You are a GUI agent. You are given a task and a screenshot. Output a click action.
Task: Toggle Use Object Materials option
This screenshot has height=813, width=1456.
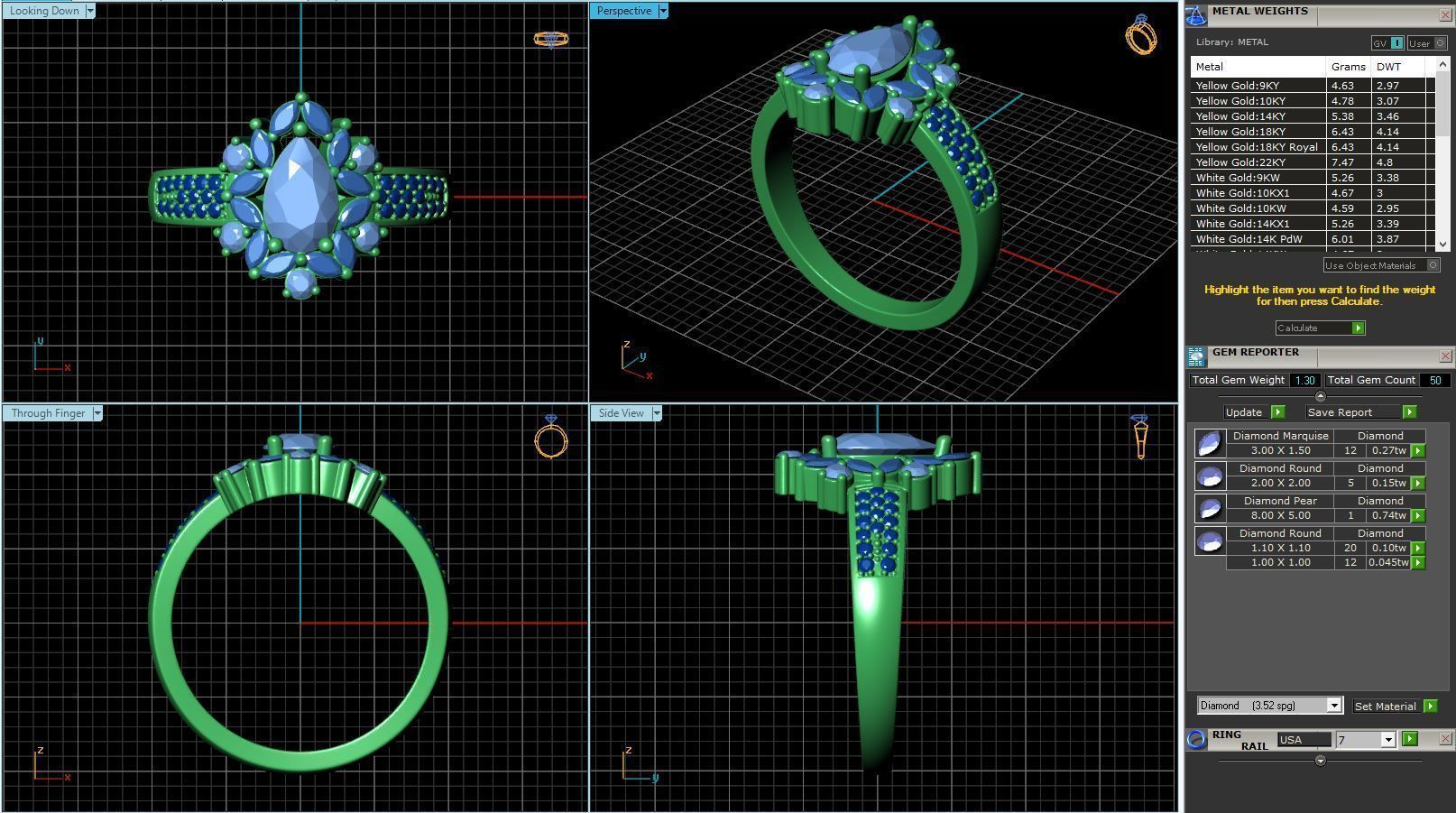pos(1381,265)
